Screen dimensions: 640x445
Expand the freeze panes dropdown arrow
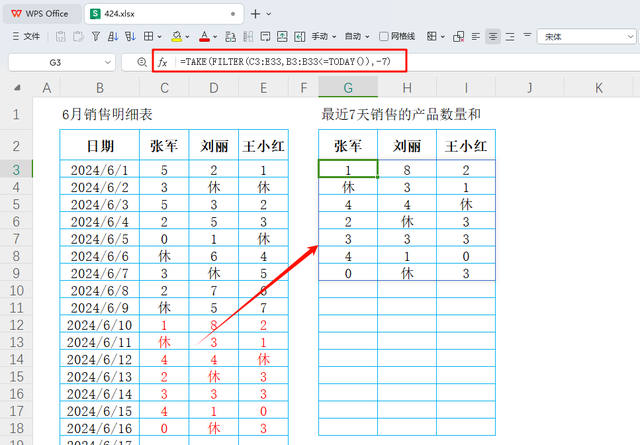(x=442, y=37)
